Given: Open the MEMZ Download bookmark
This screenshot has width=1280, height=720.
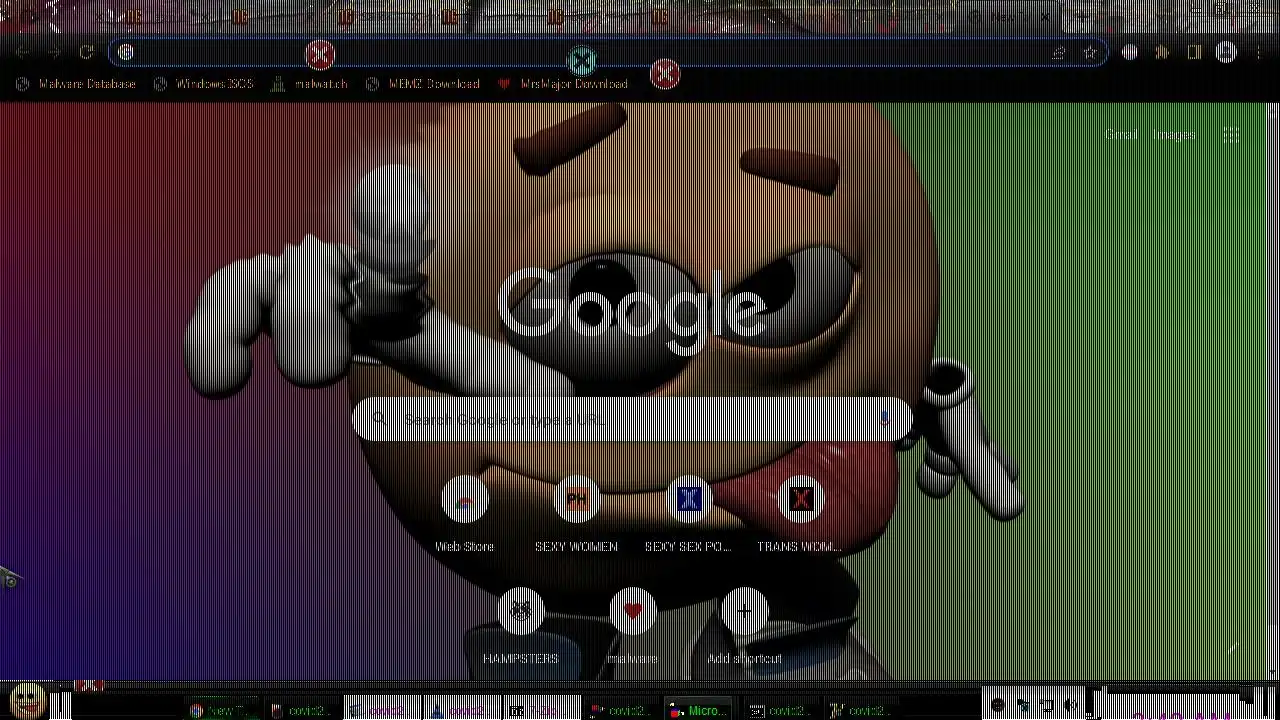Looking at the screenshot, I should [422, 84].
